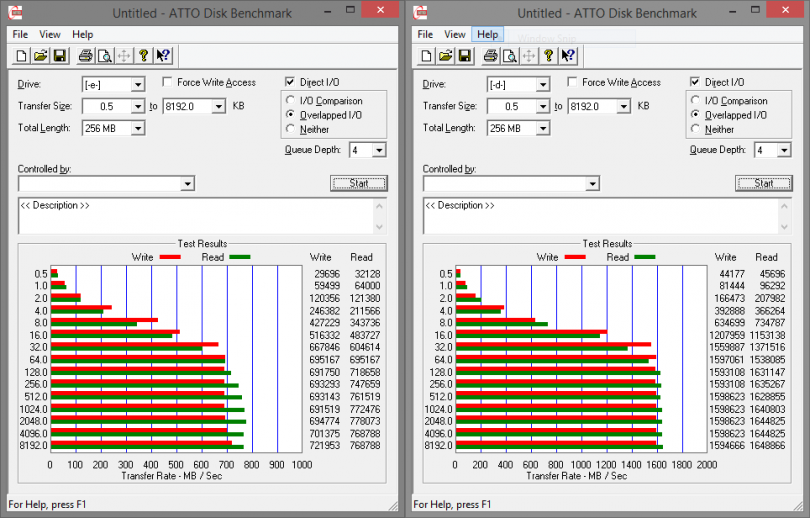The height and width of the screenshot is (518, 810).
Task: Open the View menu in the left window
Action: pos(49,34)
